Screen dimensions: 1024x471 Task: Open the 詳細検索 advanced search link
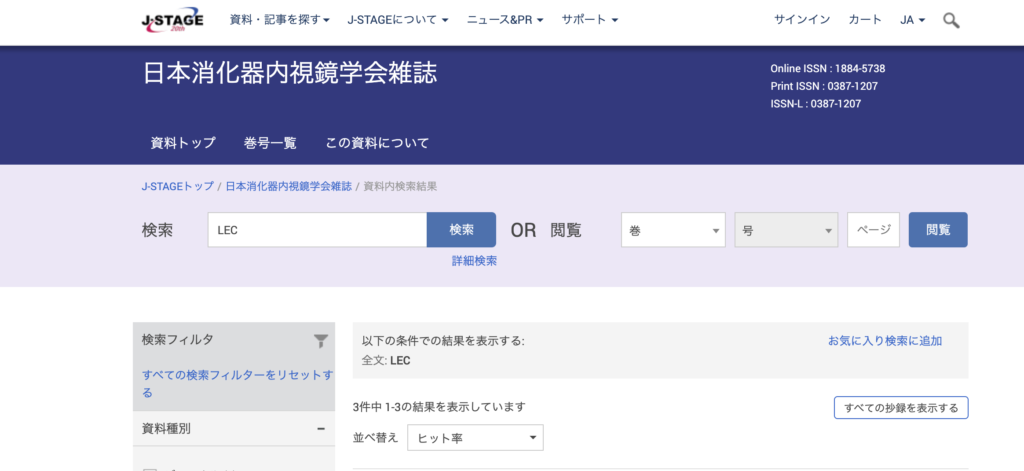coord(474,261)
